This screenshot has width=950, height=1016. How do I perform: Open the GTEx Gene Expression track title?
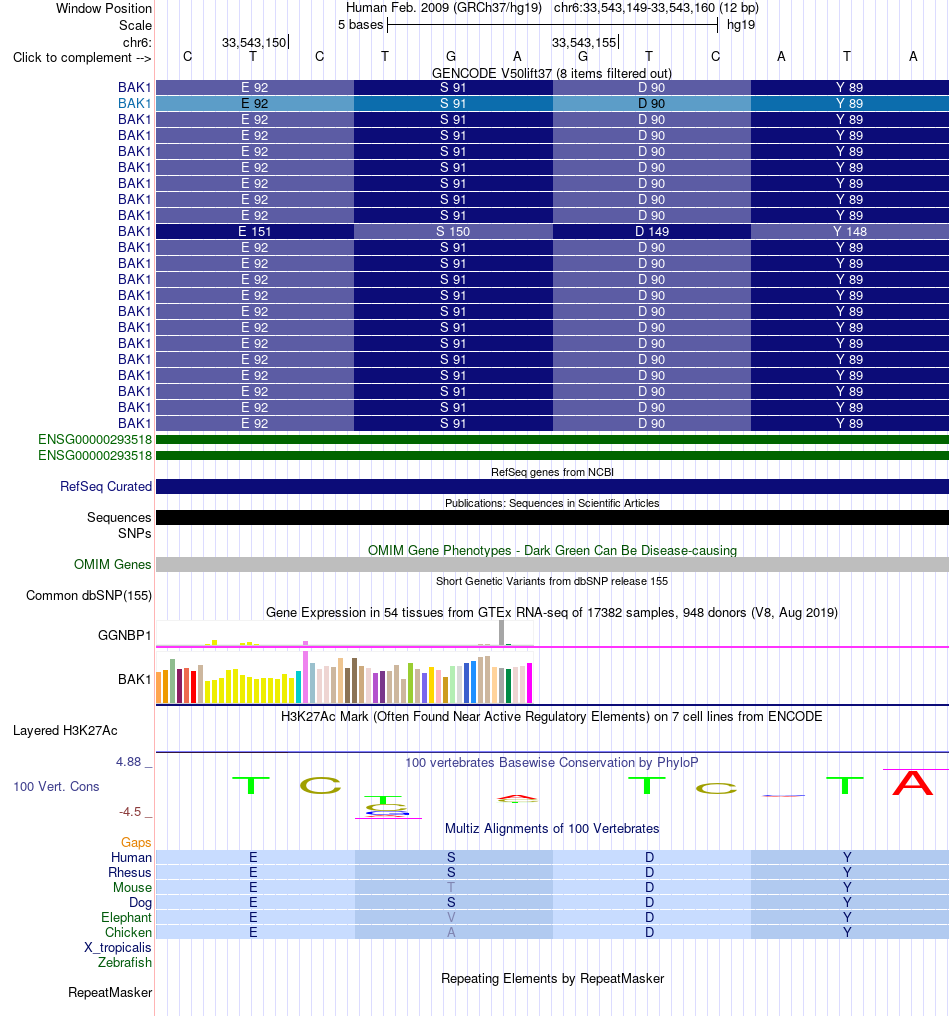click(x=552, y=612)
